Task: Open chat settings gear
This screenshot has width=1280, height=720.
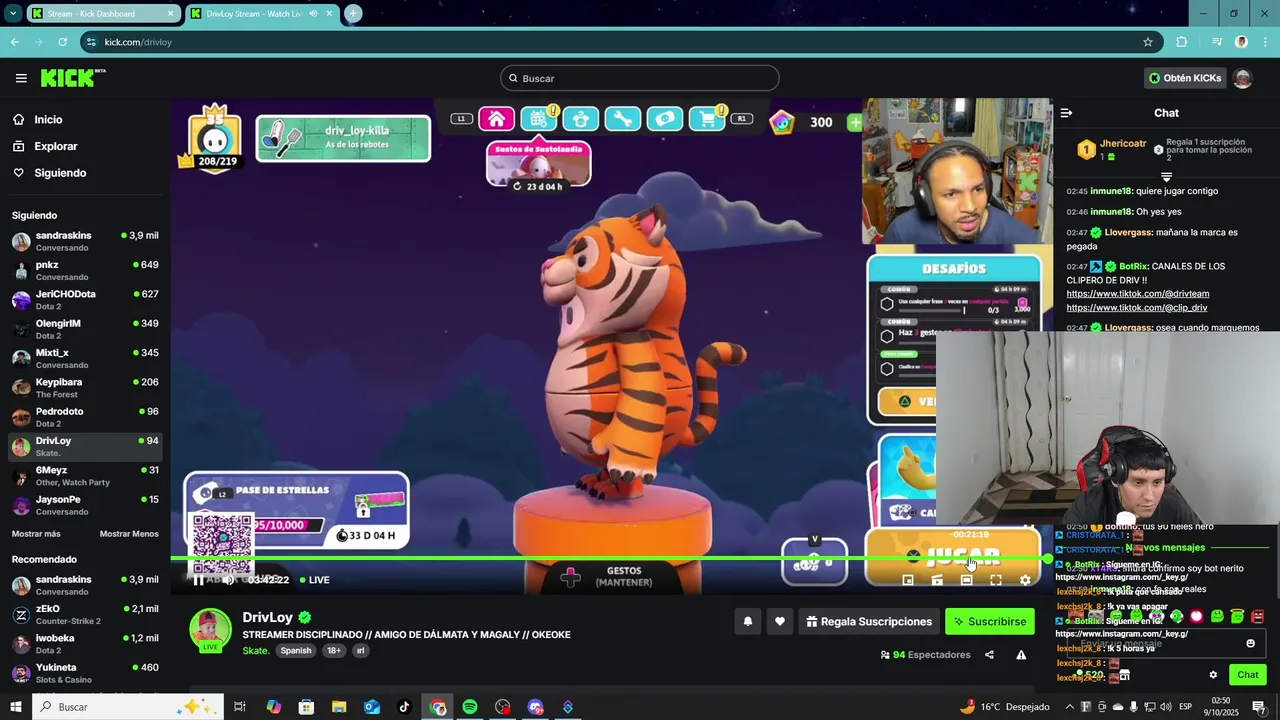Action: [1213, 675]
